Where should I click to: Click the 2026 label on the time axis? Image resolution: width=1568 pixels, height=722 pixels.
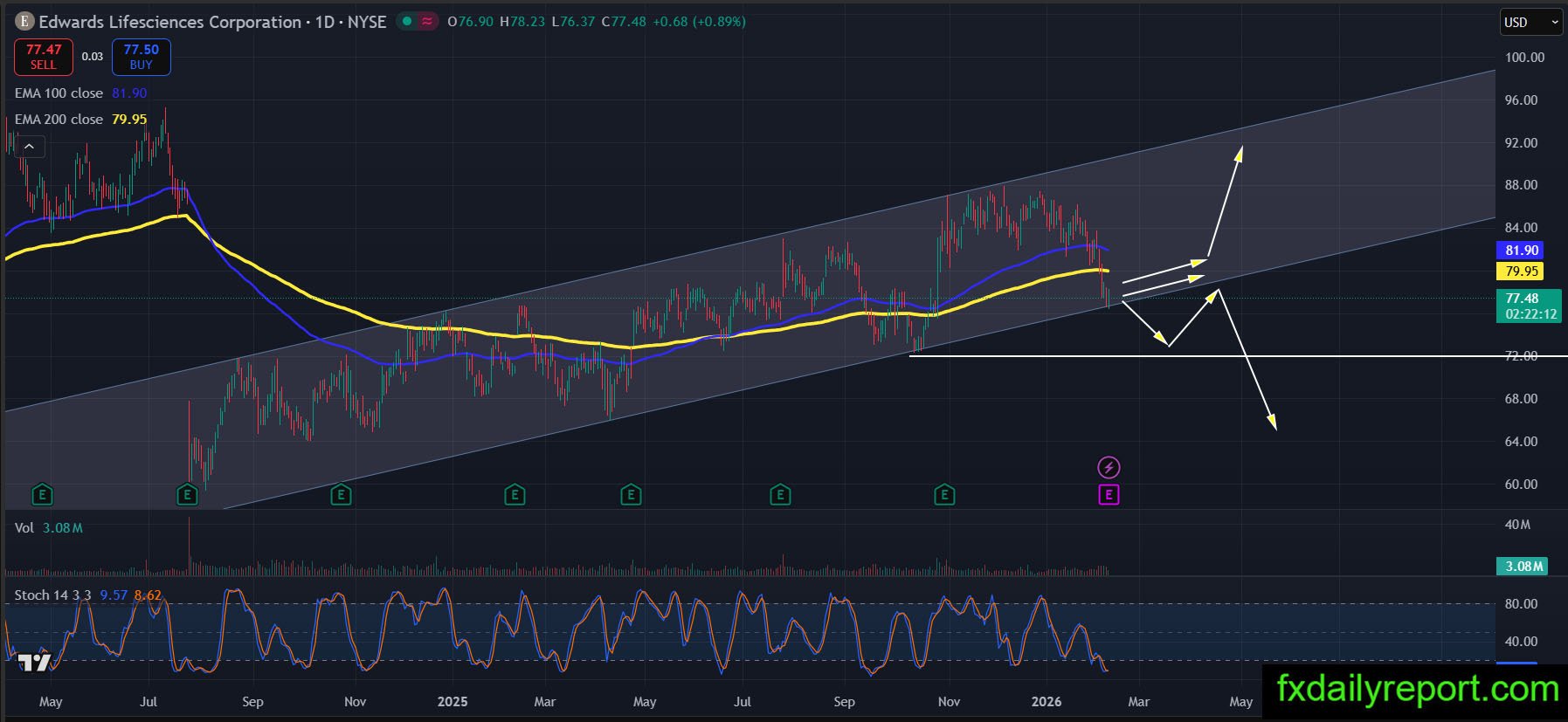coord(1046,702)
